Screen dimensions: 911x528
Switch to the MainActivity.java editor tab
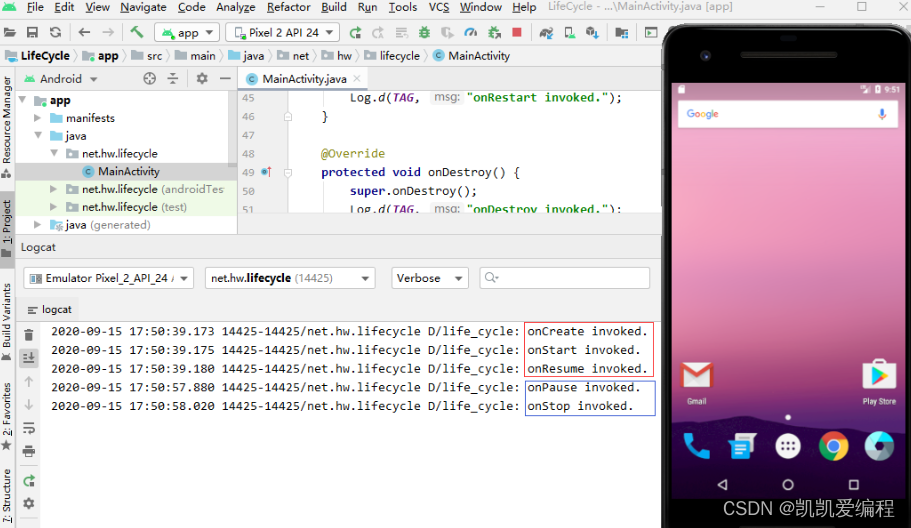(303, 78)
